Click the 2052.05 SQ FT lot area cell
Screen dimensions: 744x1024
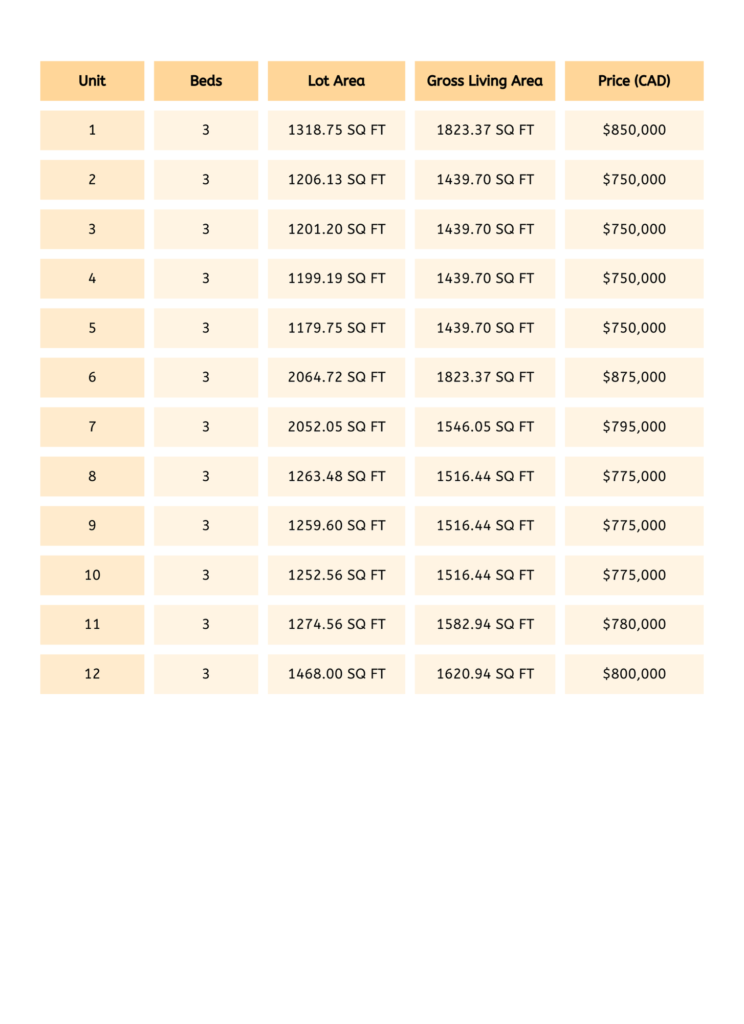coord(336,427)
